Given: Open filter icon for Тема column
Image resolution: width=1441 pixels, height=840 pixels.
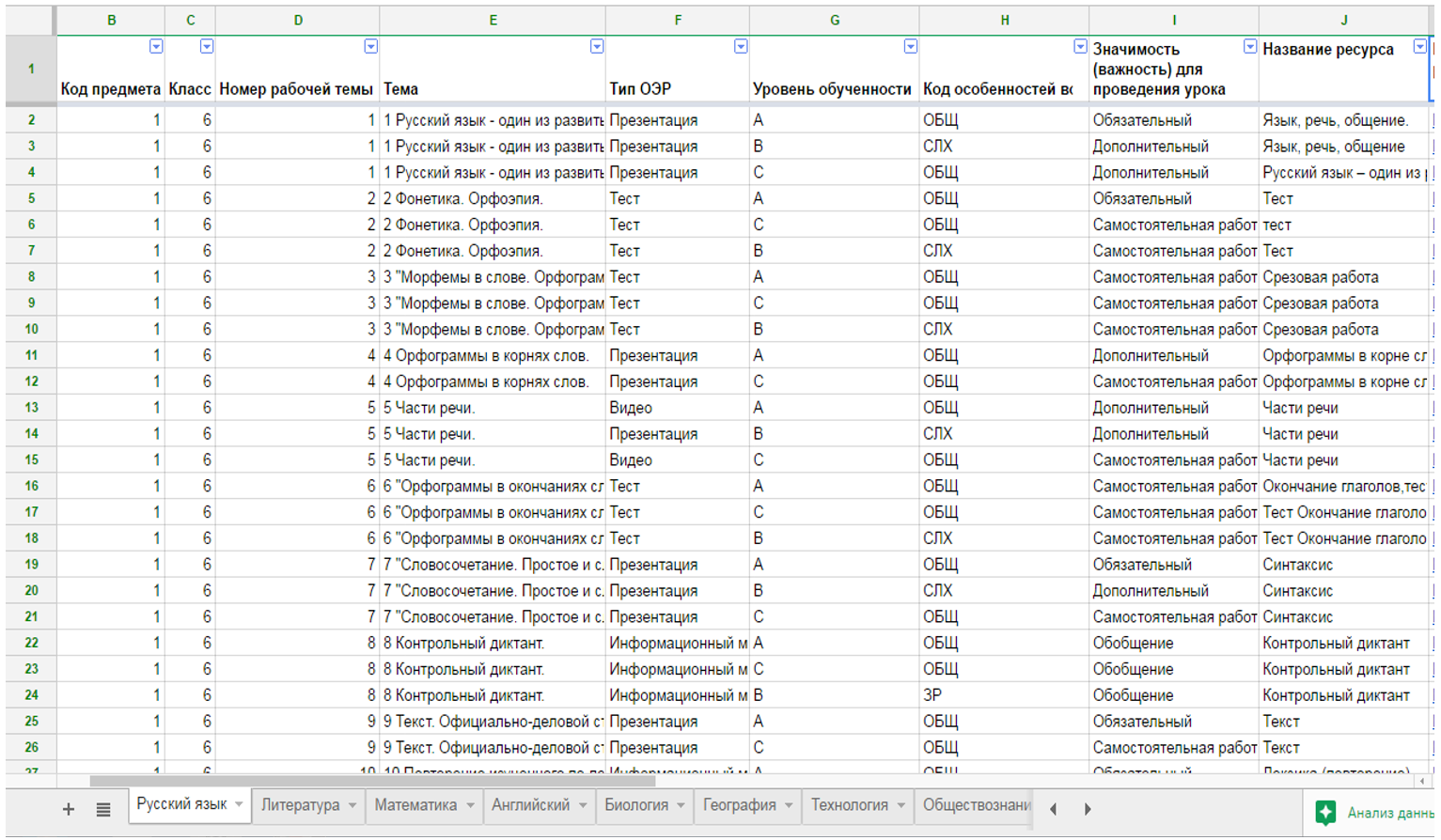Looking at the screenshot, I should (x=597, y=47).
